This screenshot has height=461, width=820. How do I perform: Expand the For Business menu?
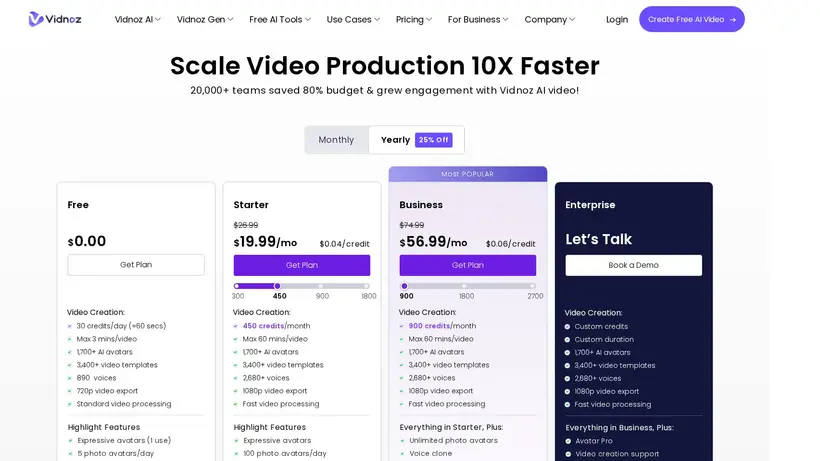coord(478,19)
